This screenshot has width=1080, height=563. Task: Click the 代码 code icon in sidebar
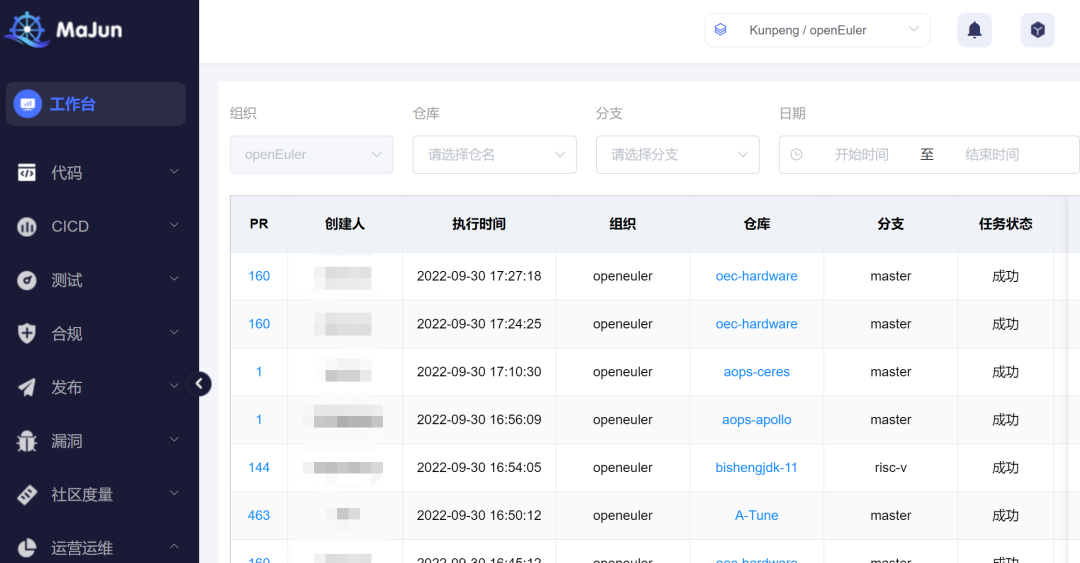(x=27, y=172)
